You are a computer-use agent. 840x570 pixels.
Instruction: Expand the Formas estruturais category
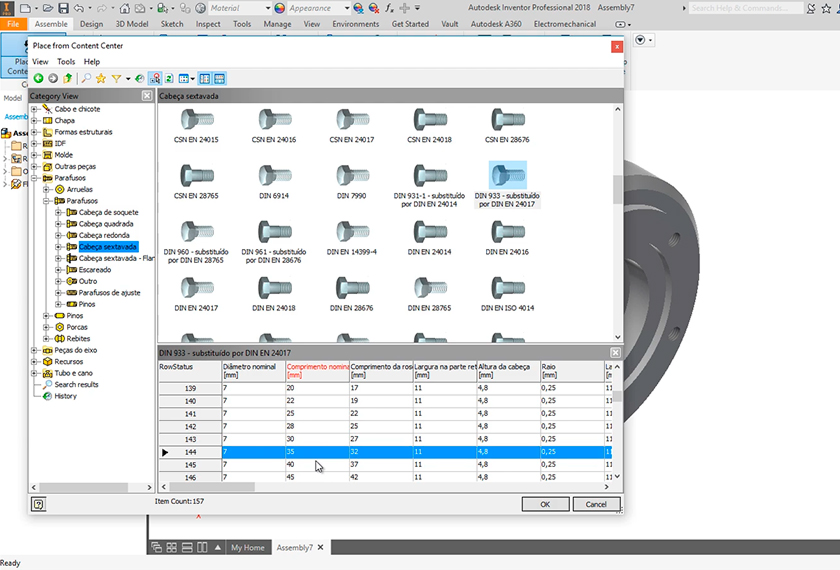[x=35, y=132]
